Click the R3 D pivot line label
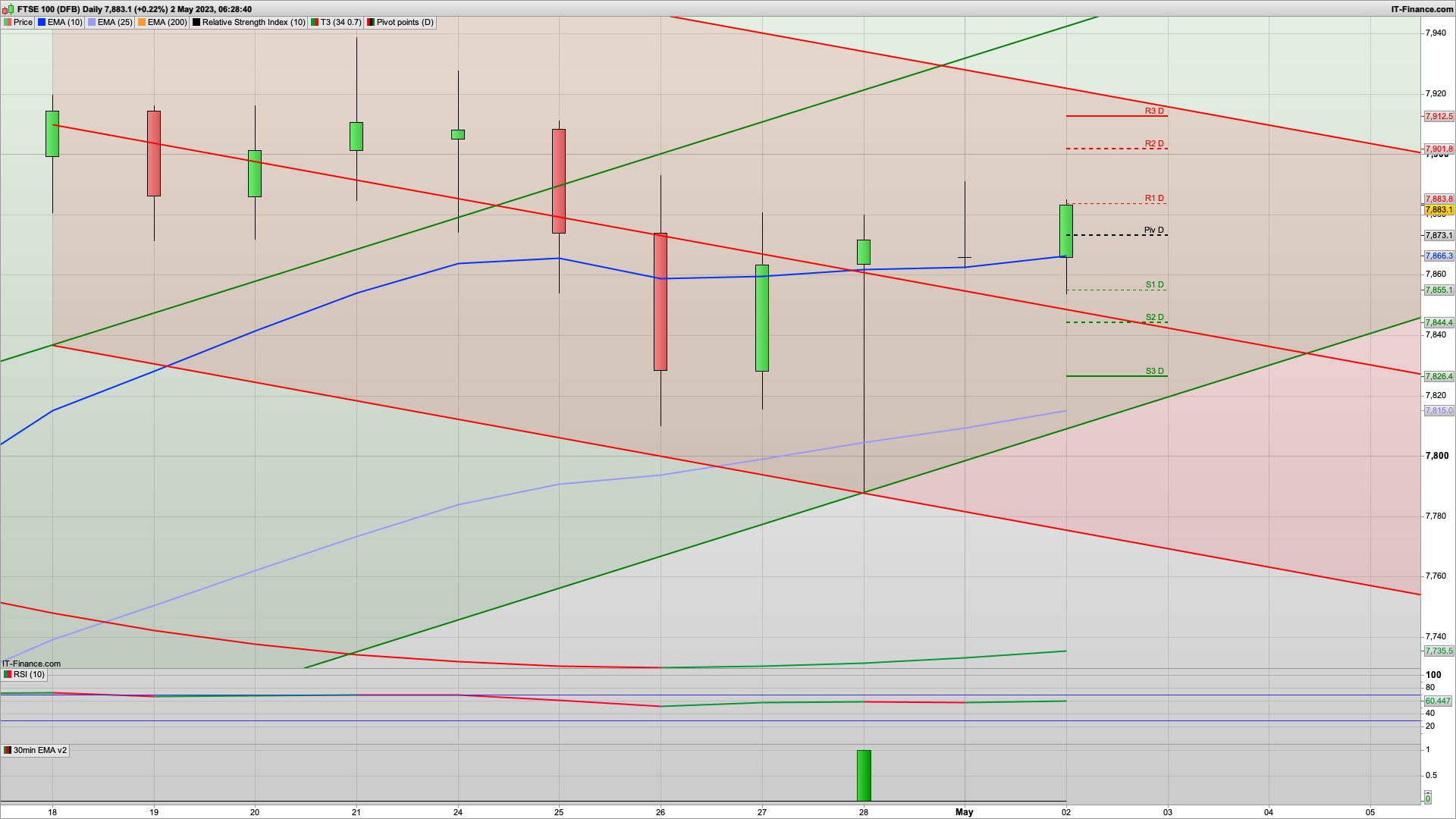This screenshot has height=819, width=1456. tap(1153, 111)
